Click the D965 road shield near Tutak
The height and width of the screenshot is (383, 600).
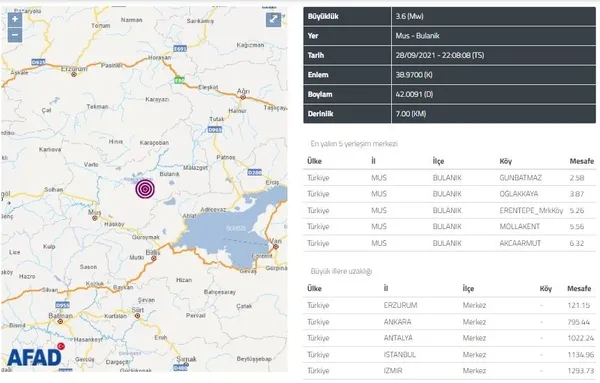coord(215,130)
